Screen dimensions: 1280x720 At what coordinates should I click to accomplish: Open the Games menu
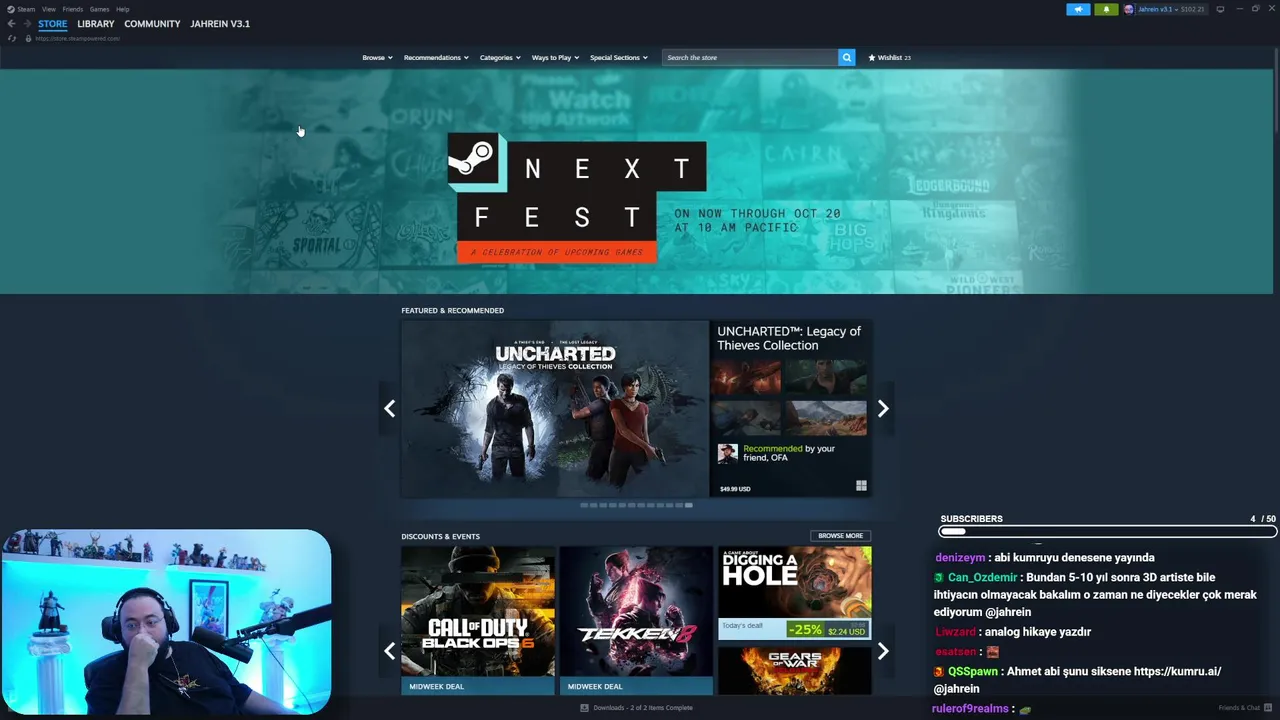pos(99,9)
